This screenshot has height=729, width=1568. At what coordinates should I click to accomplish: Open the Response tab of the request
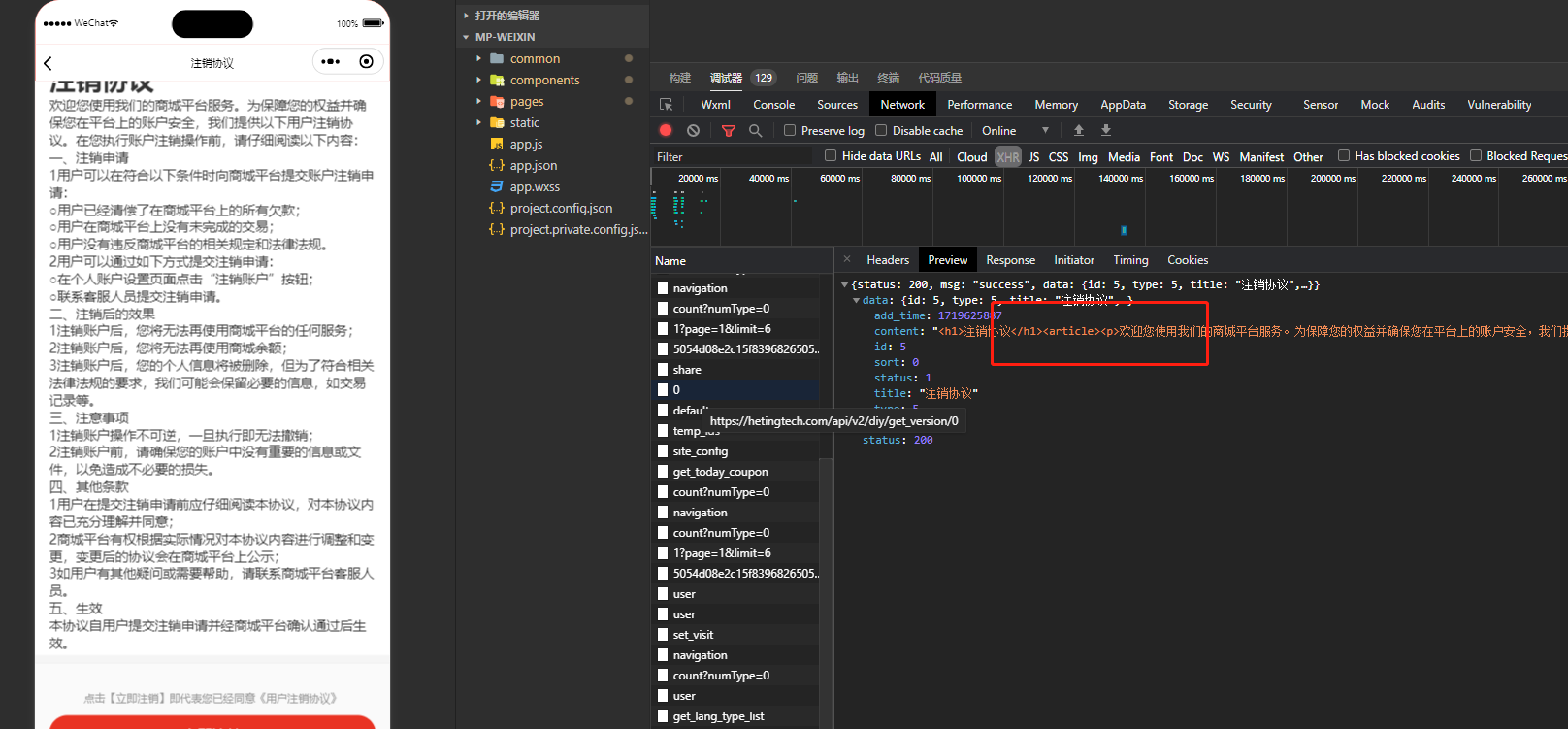pyautogui.click(x=1010, y=260)
